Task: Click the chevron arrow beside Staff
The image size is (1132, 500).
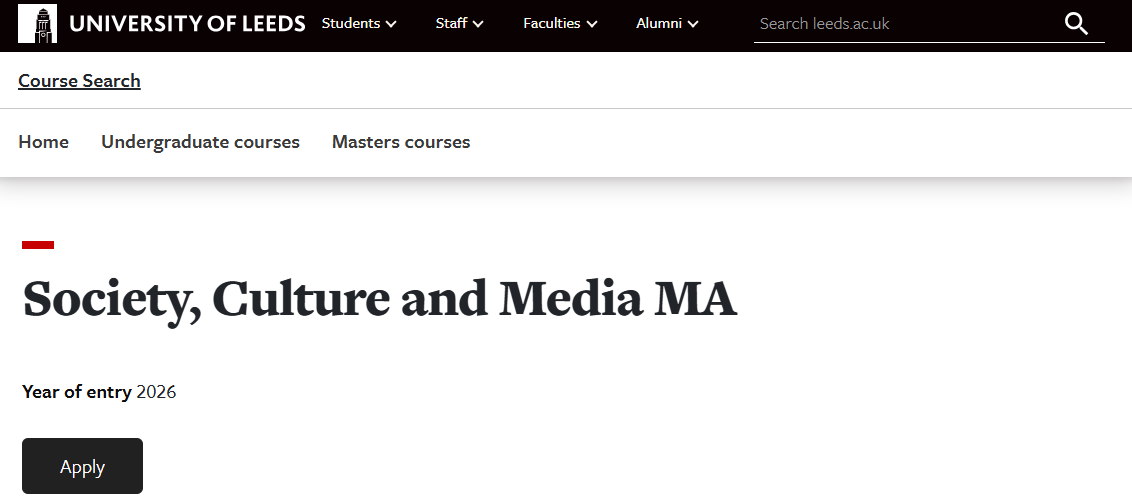Action: tap(478, 24)
